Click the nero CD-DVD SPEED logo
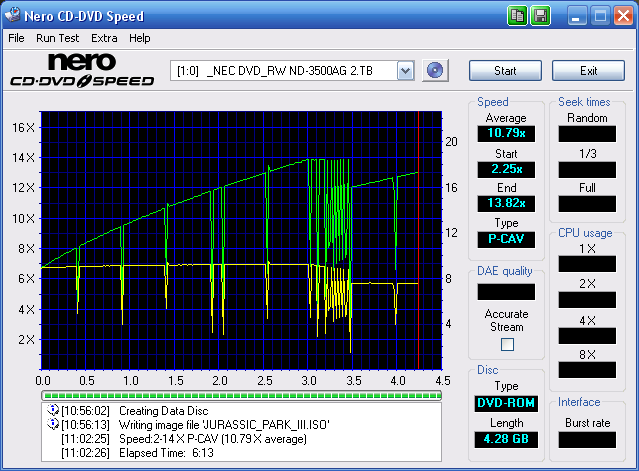Screen dimensions: 639x471 pyautogui.click(x=82, y=70)
